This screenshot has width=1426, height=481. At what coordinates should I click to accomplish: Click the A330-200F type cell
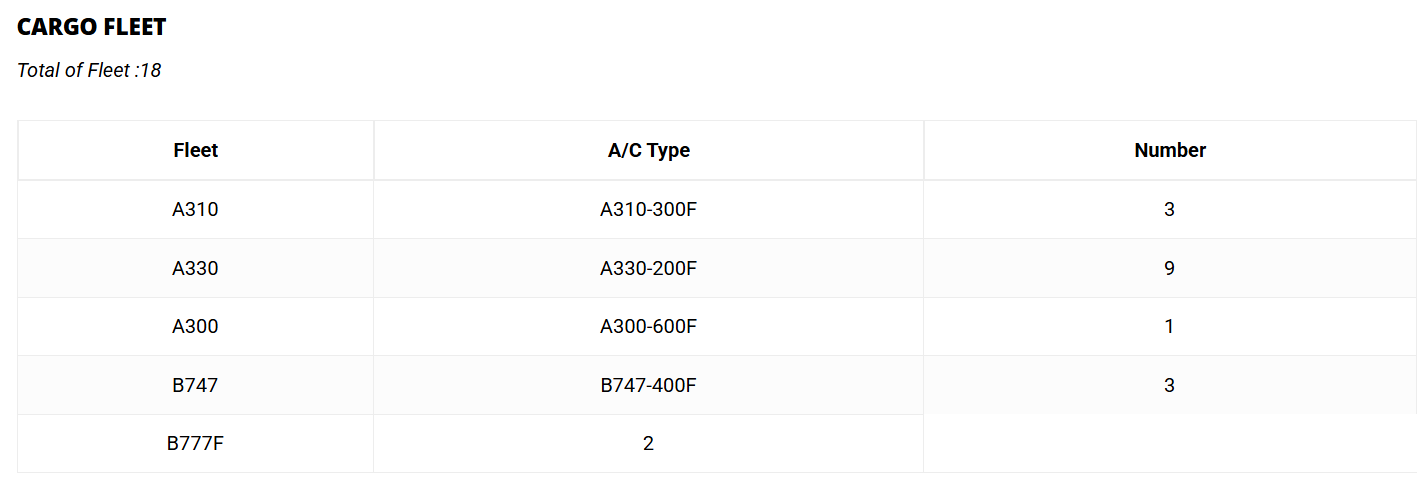point(648,268)
